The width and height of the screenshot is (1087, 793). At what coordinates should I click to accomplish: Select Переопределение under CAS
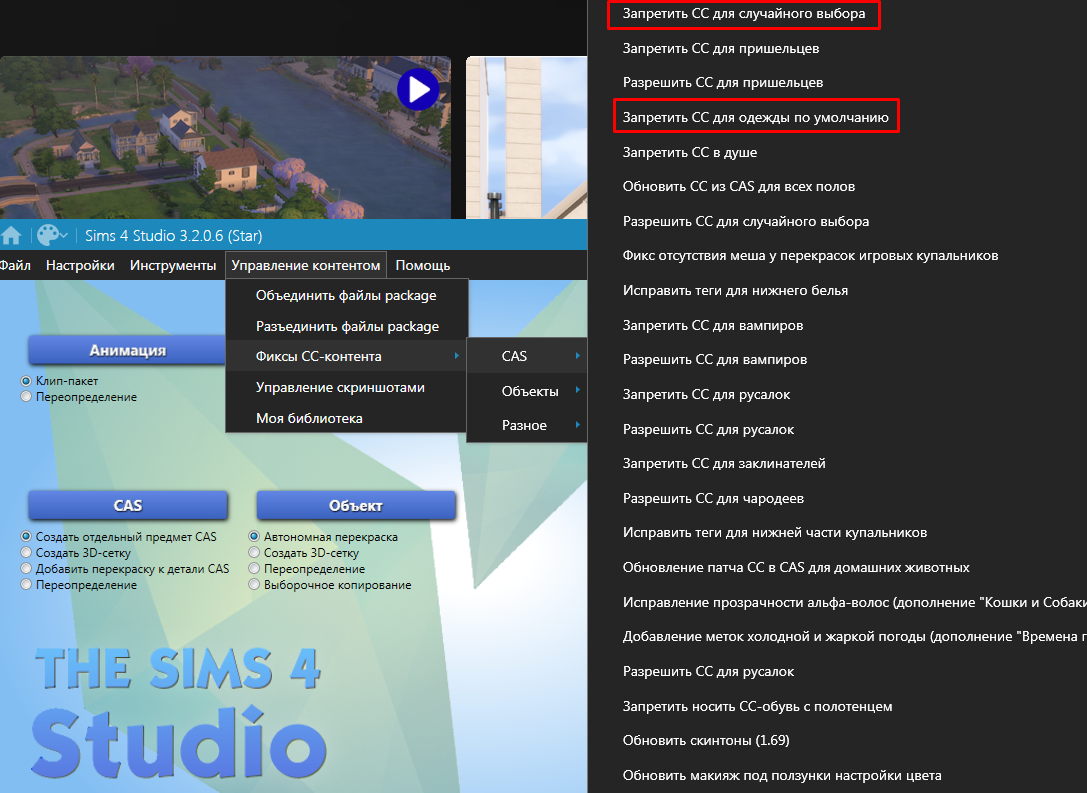tap(26, 584)
